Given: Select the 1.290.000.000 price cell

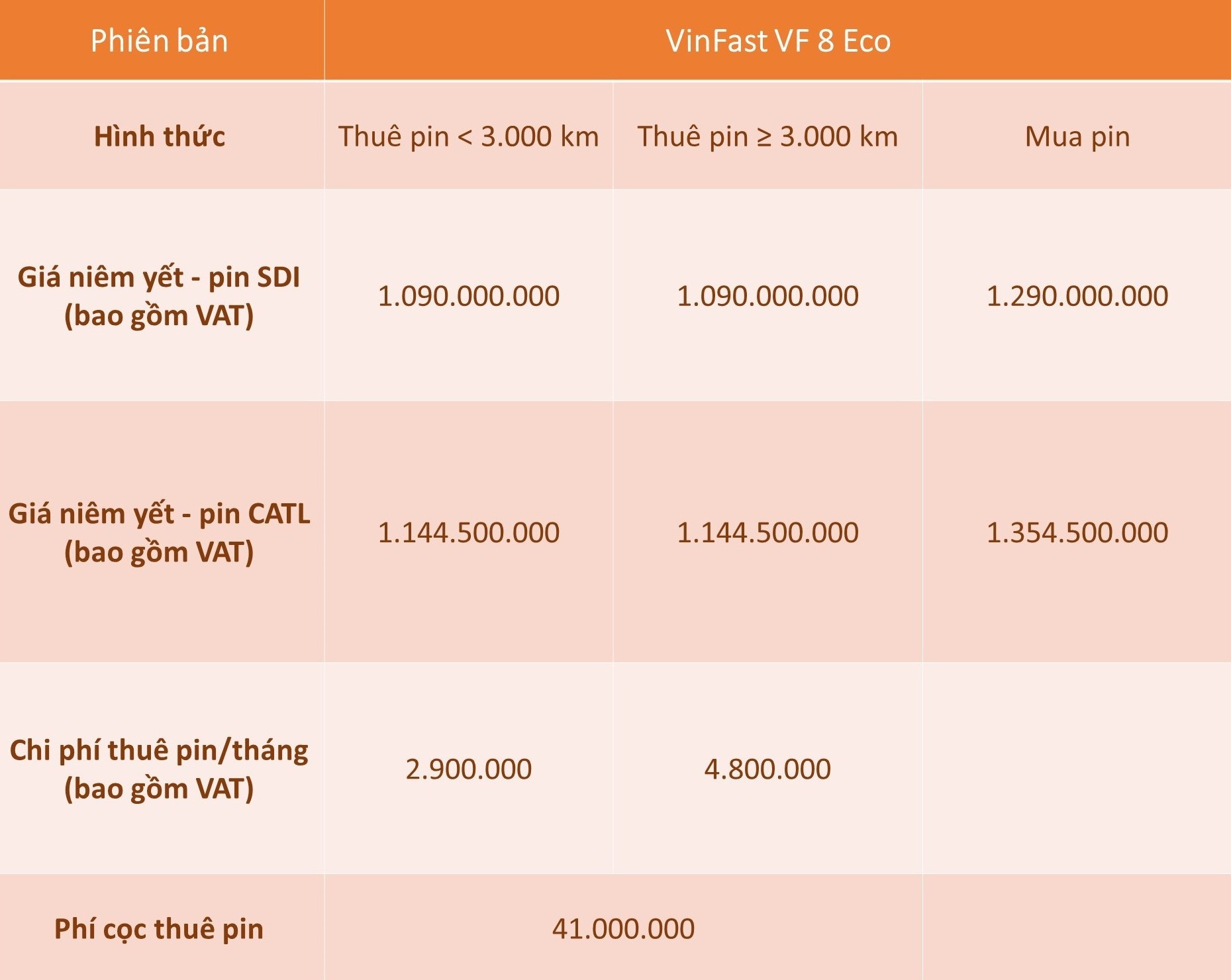Looking at the screenshot, I should [x=1077, y=296].
